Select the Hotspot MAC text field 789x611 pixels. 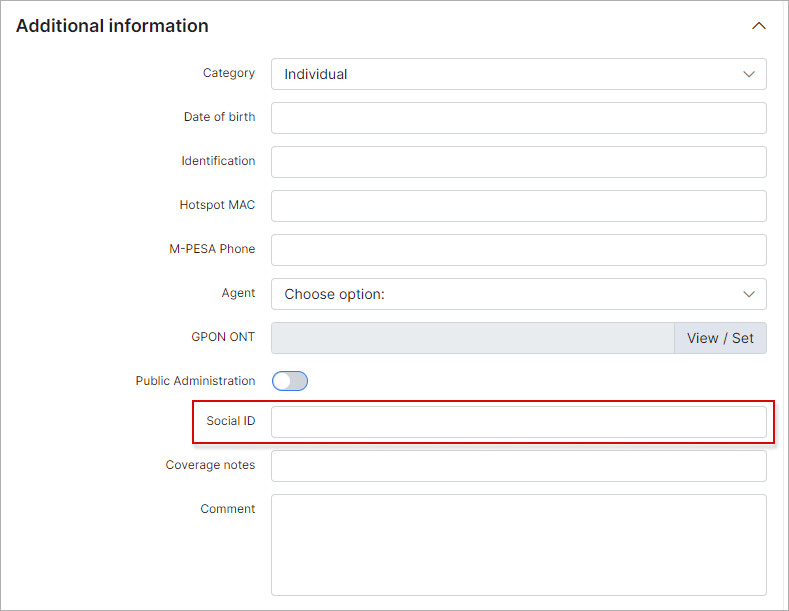(x=518, y=206)
